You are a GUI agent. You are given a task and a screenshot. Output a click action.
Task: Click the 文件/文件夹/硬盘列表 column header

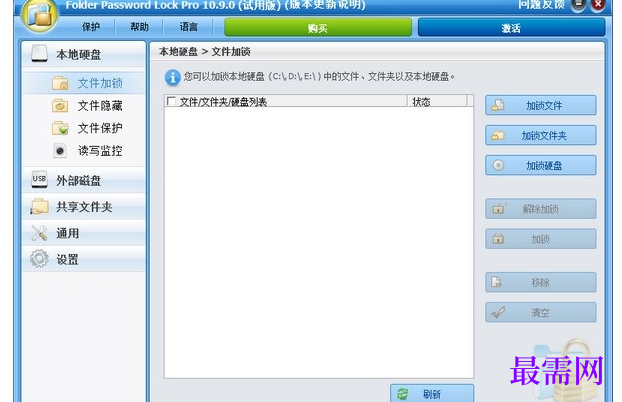tap(286, 101)
